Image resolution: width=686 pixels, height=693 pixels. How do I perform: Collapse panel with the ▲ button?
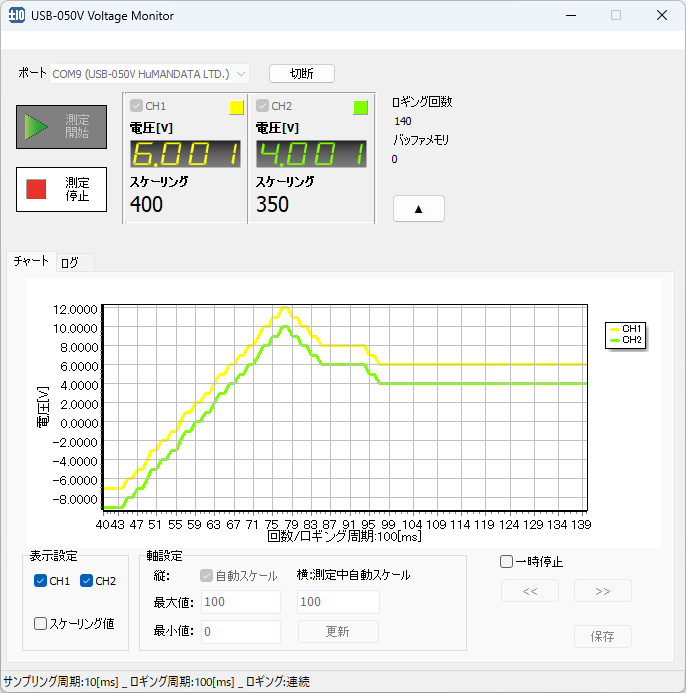click(x=418, y=208)
